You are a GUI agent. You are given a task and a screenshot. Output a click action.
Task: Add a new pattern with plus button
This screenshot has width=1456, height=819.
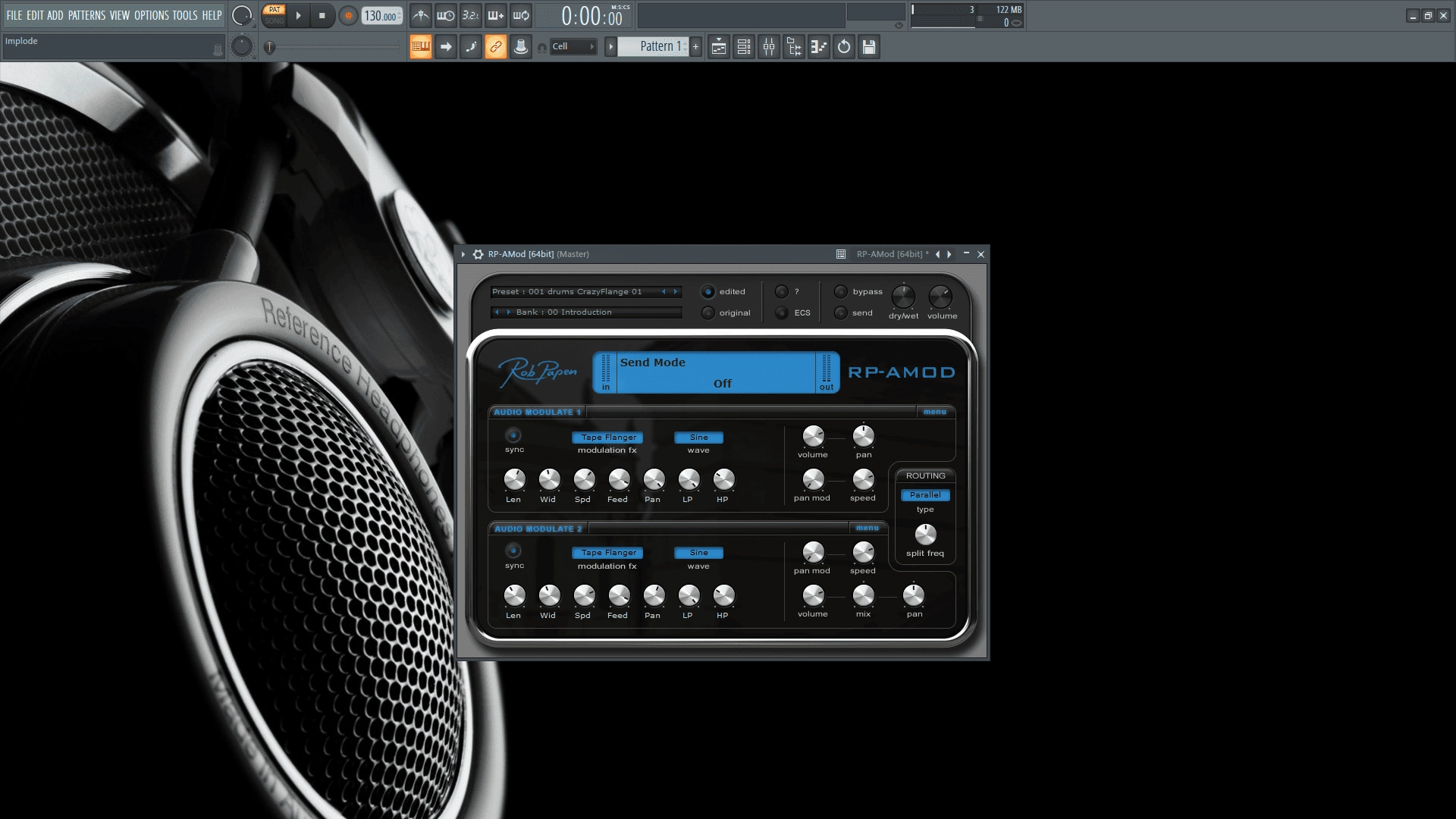tap(695, 47)
